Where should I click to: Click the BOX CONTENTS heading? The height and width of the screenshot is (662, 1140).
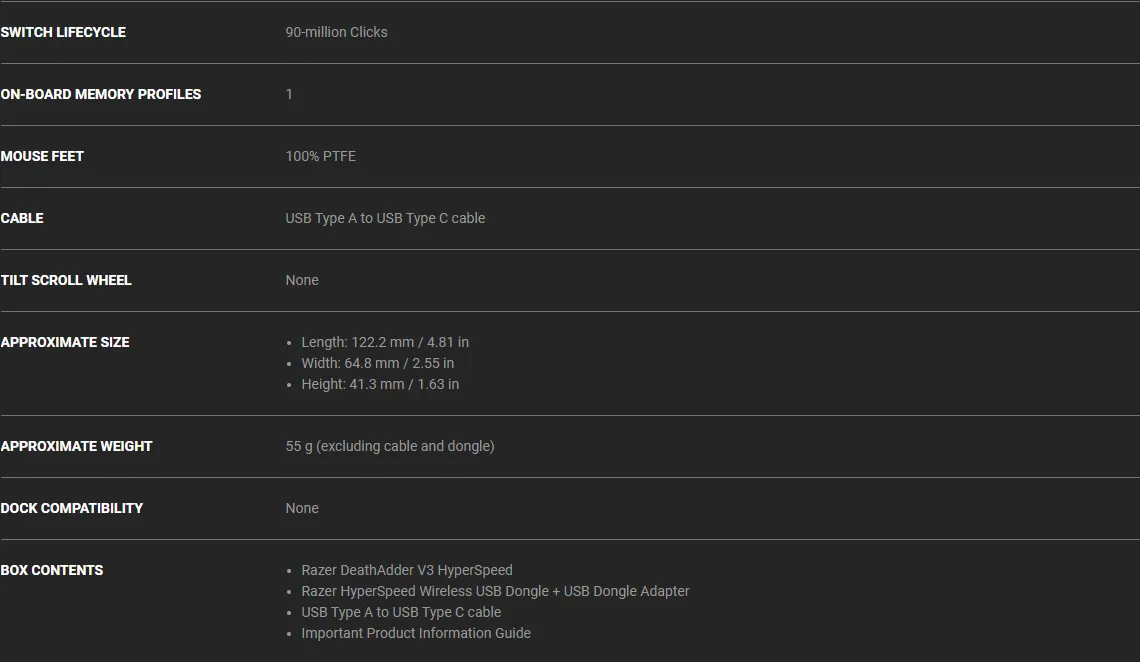[x=52, y=570]
